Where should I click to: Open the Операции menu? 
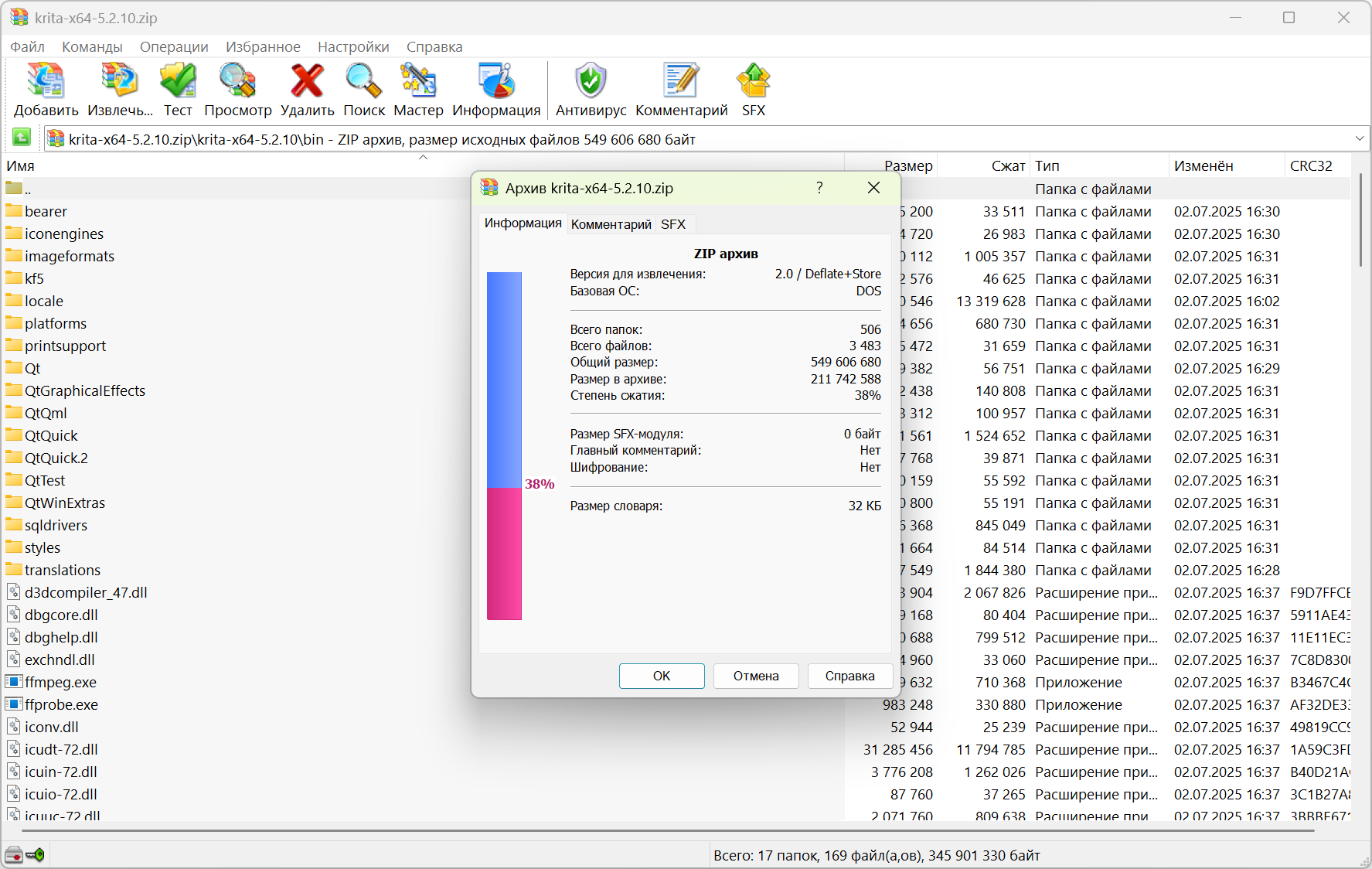pos(174,46)
